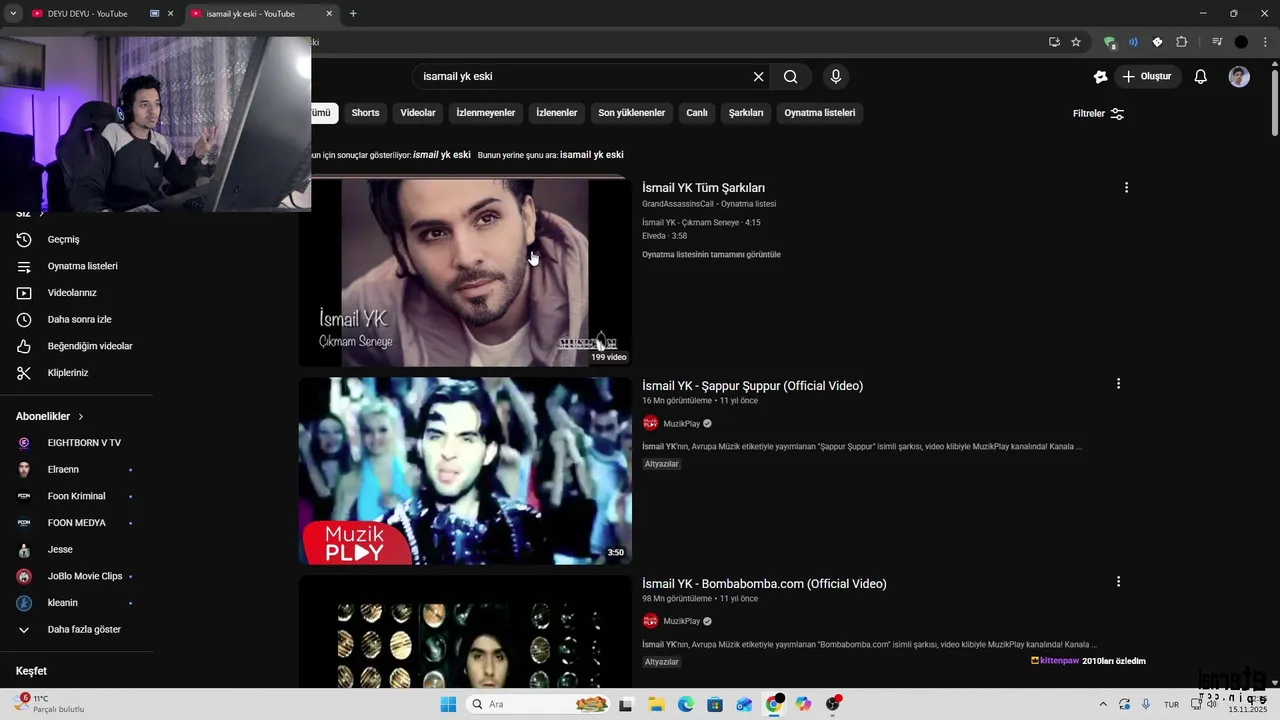Close the isamail yk eski tab
The height and width of the screenshot is (720, 1280).
point(329,14)
